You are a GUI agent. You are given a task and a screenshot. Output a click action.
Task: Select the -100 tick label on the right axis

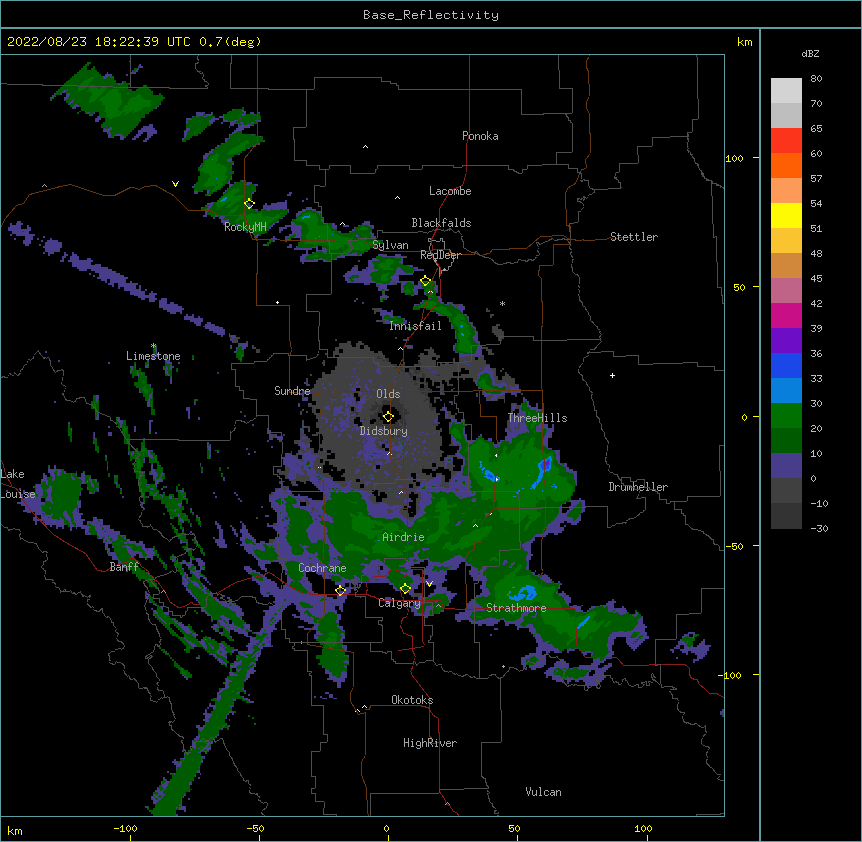(731, 675)
